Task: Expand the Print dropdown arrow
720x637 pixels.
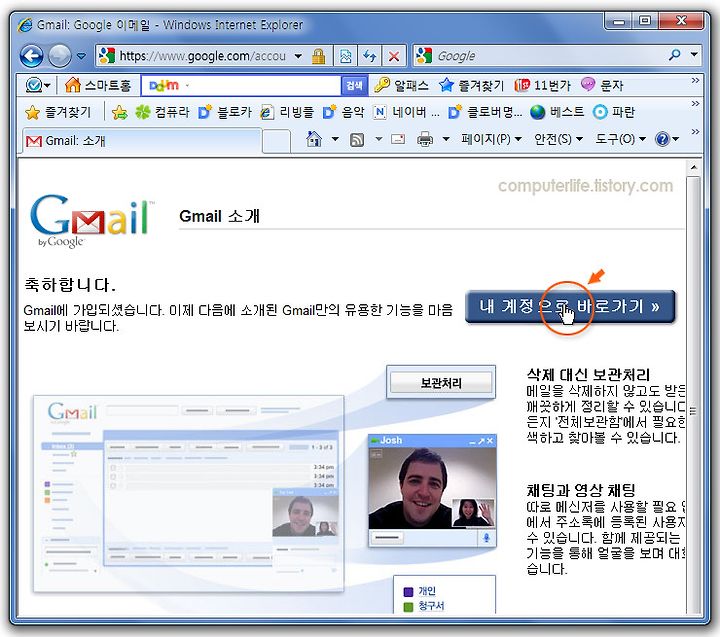Action: pyautogui.click(x=445, y=139)
